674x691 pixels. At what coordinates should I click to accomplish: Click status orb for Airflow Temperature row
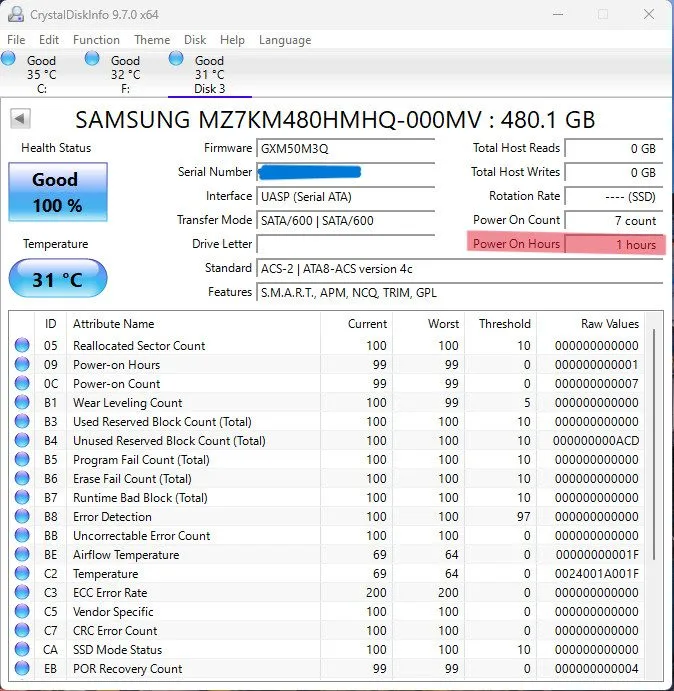point(22,554)
